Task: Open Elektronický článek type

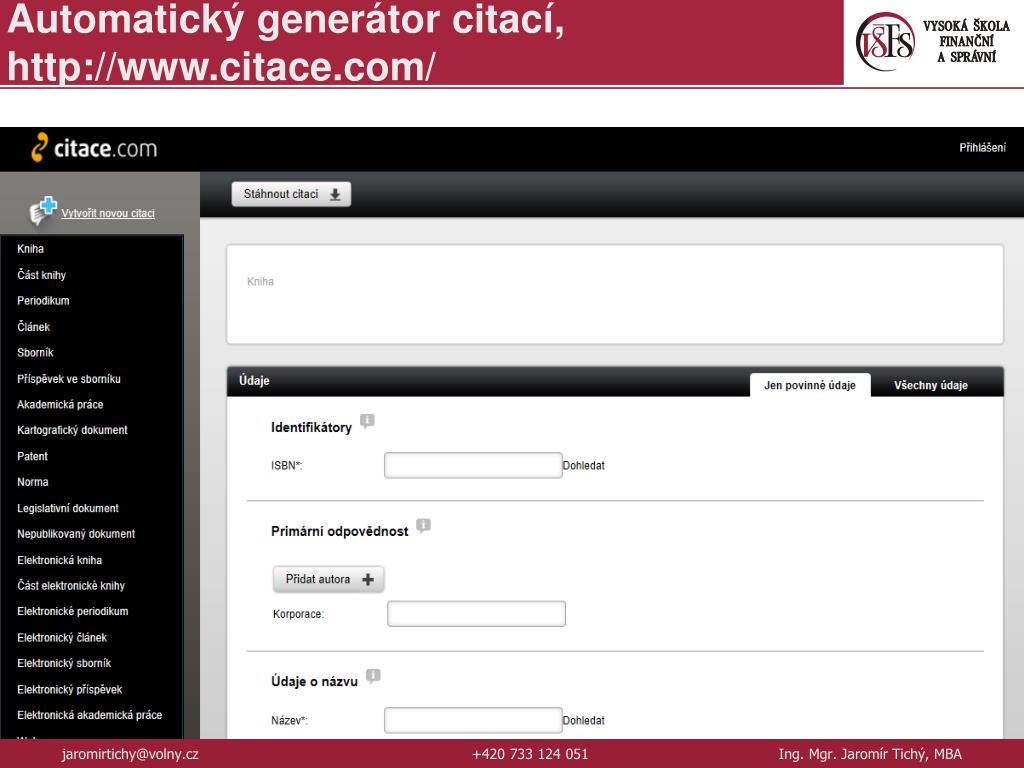Action: (x=62, y=637)
